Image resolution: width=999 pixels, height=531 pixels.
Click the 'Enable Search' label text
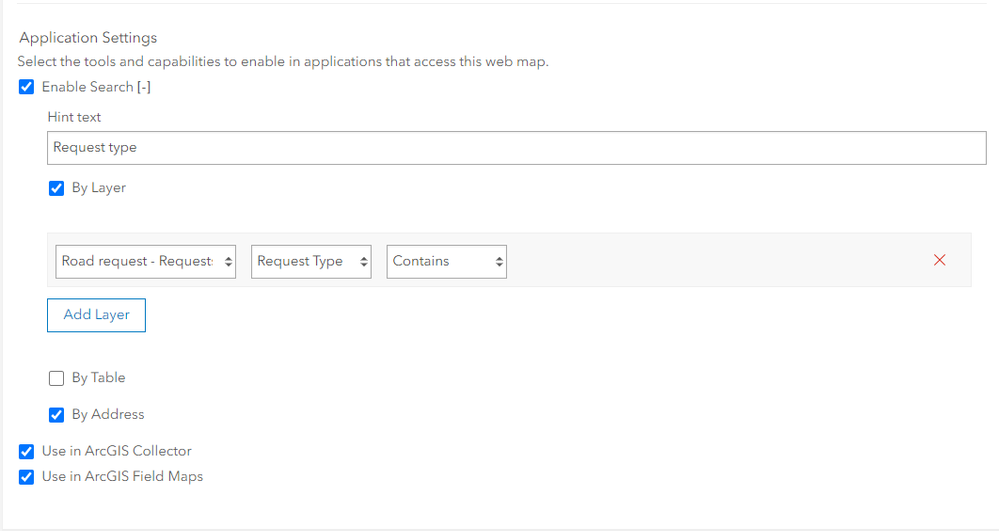87,87
